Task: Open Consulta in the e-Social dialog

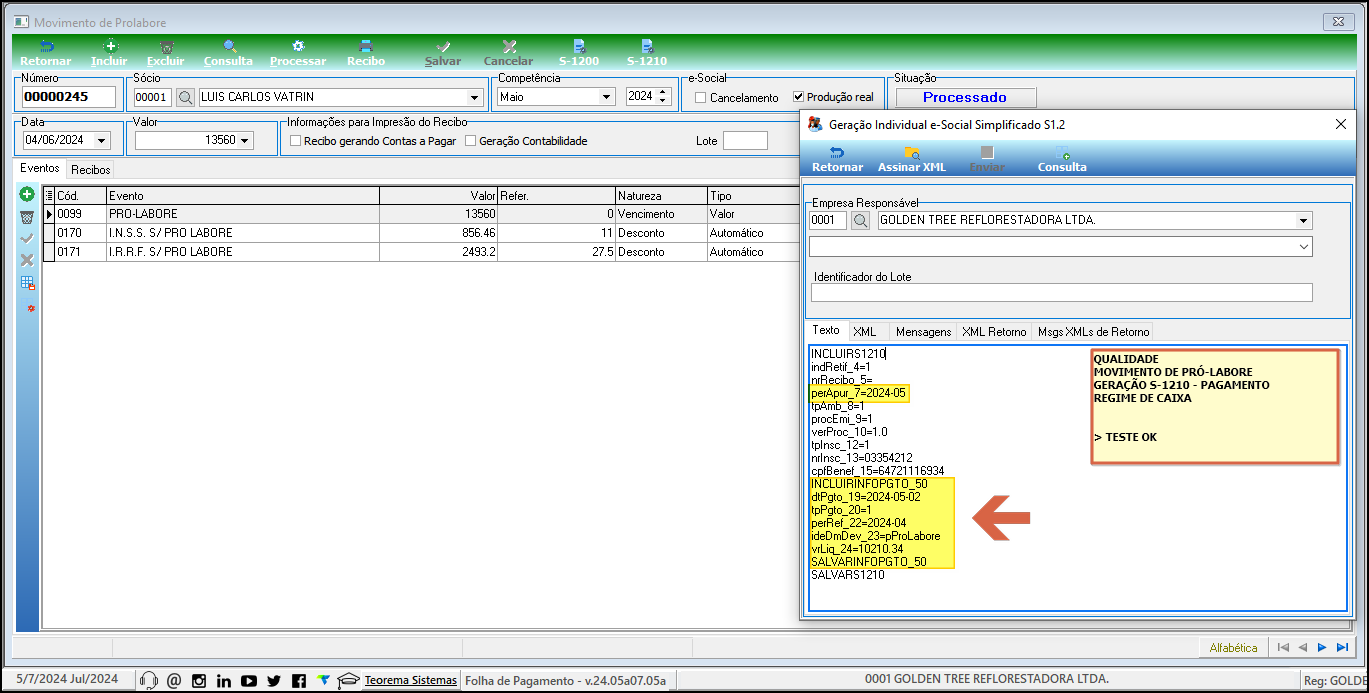Action: pos(1062,159)
